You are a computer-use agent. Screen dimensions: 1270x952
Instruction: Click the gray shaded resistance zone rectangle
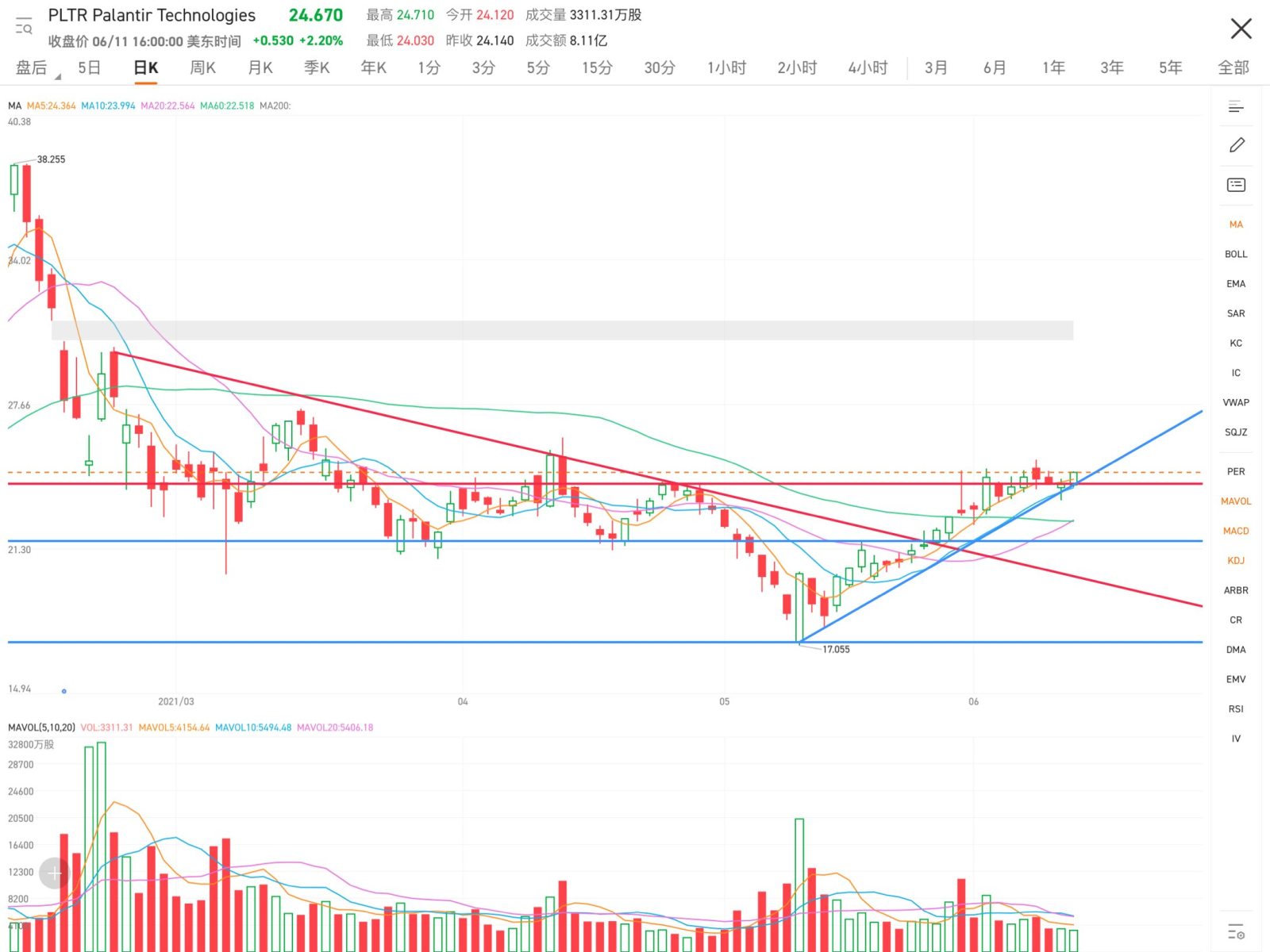[563, 331]
